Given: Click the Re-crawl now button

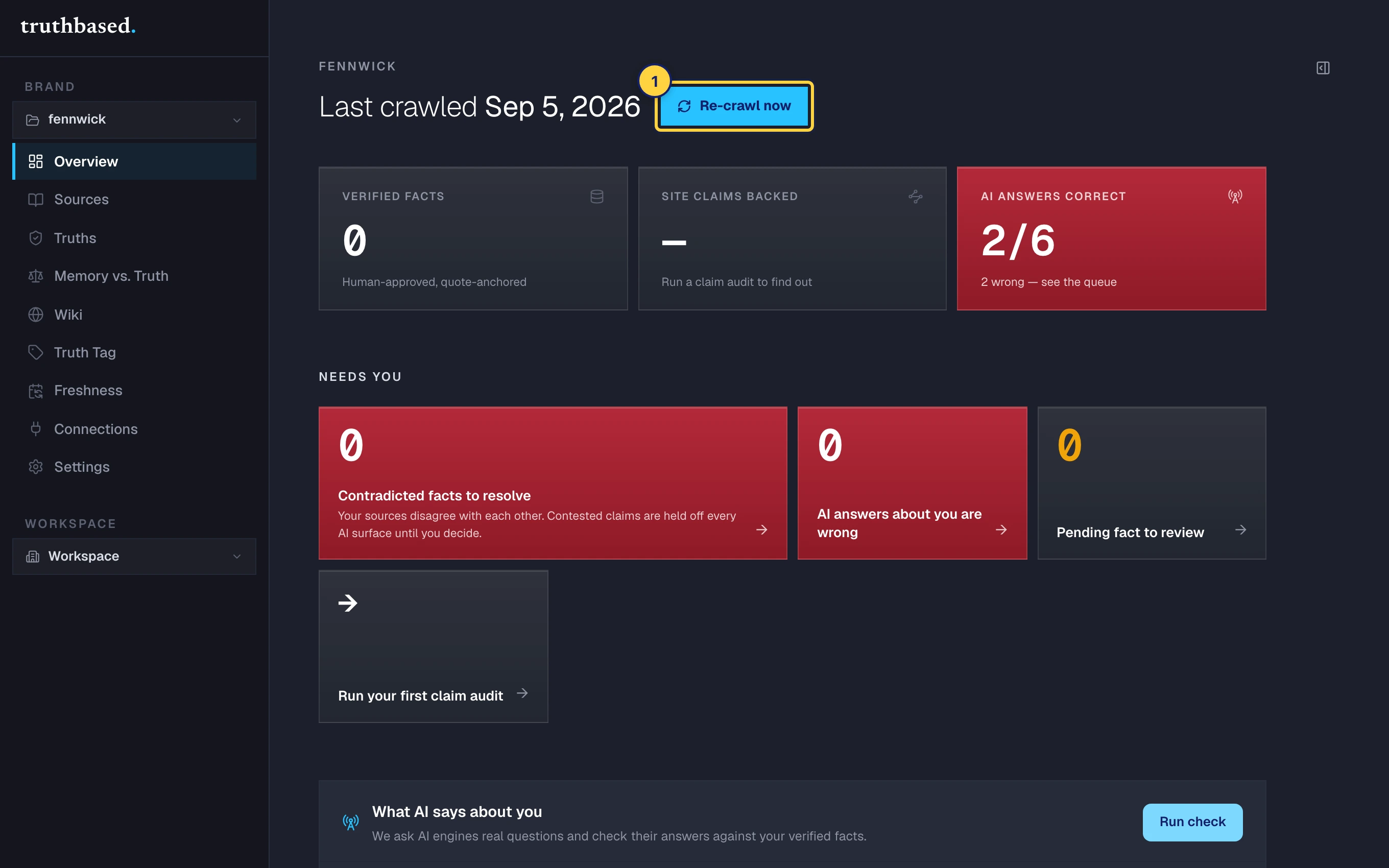Looking at the screenshot, I should tap(734, 106).
